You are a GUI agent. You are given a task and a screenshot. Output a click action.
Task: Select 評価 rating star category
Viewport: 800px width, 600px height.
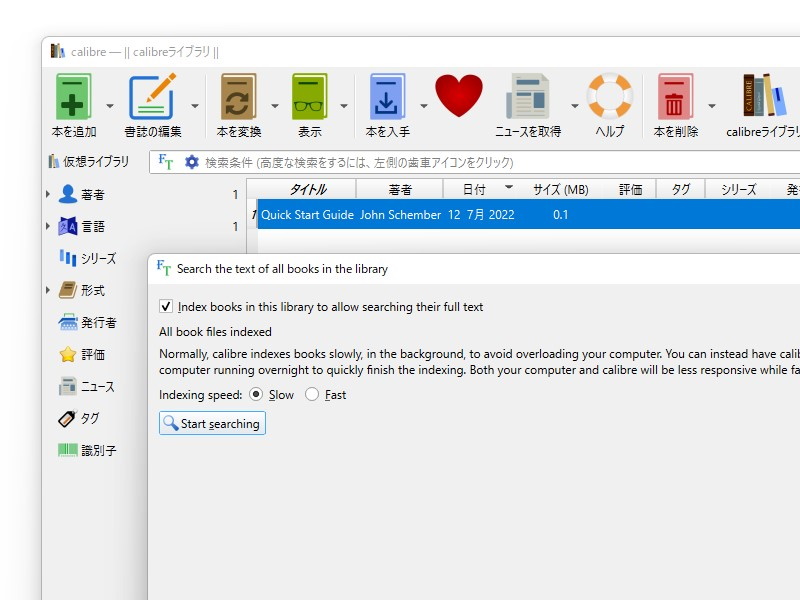[82, 354]
